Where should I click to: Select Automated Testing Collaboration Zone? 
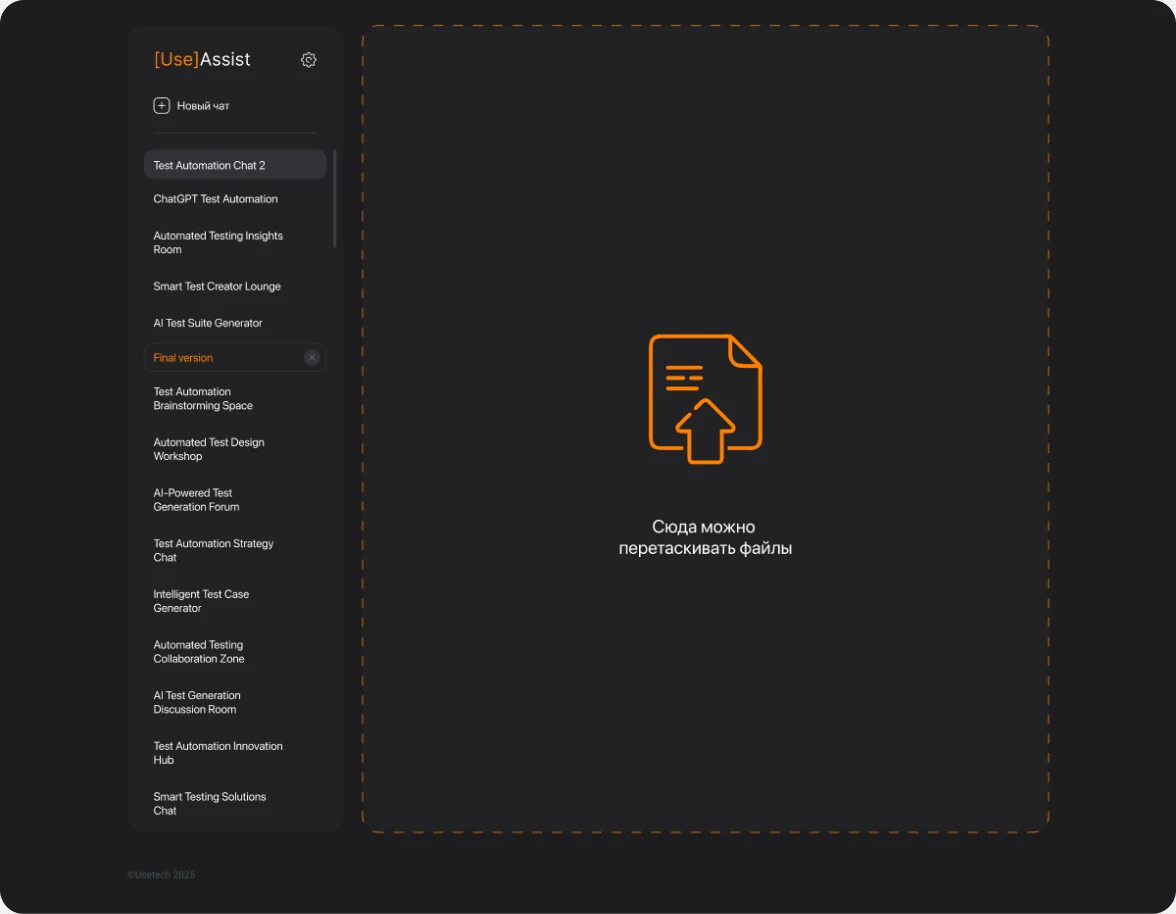[x=199, y=652]
